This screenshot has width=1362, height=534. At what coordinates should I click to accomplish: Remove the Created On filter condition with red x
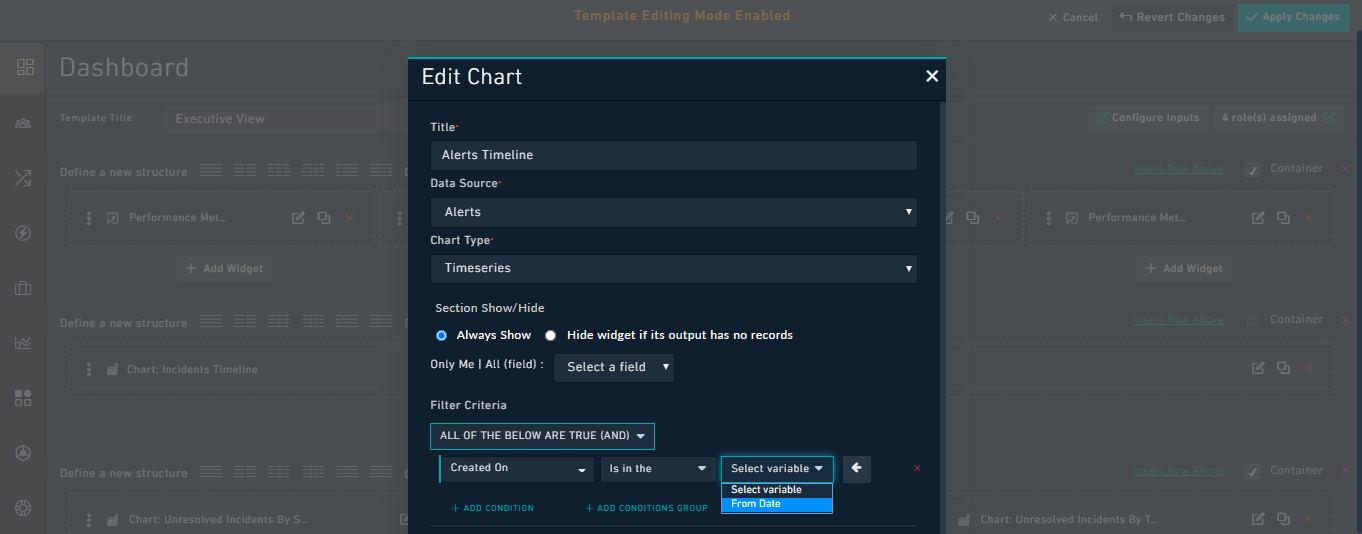[x=917, y=468]
